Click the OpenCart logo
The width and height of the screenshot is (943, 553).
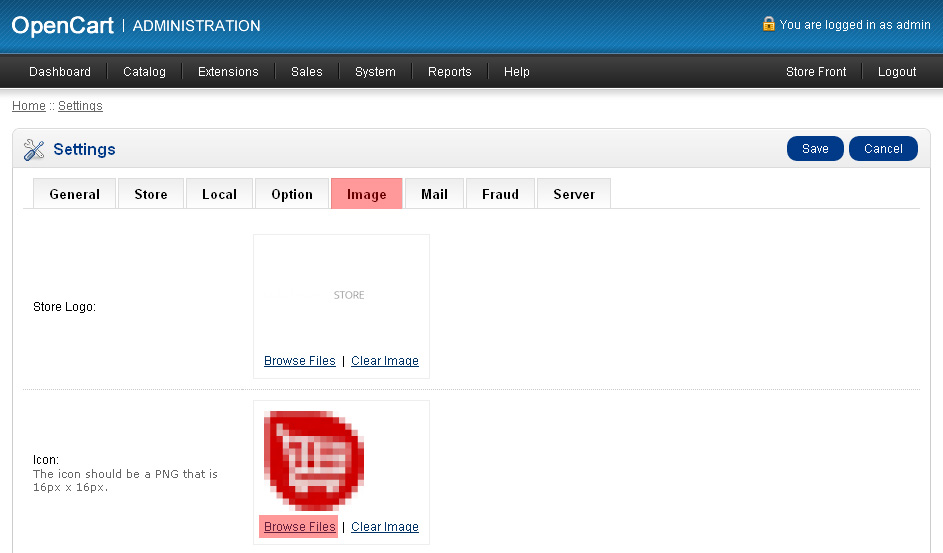[x=63, y=26]
